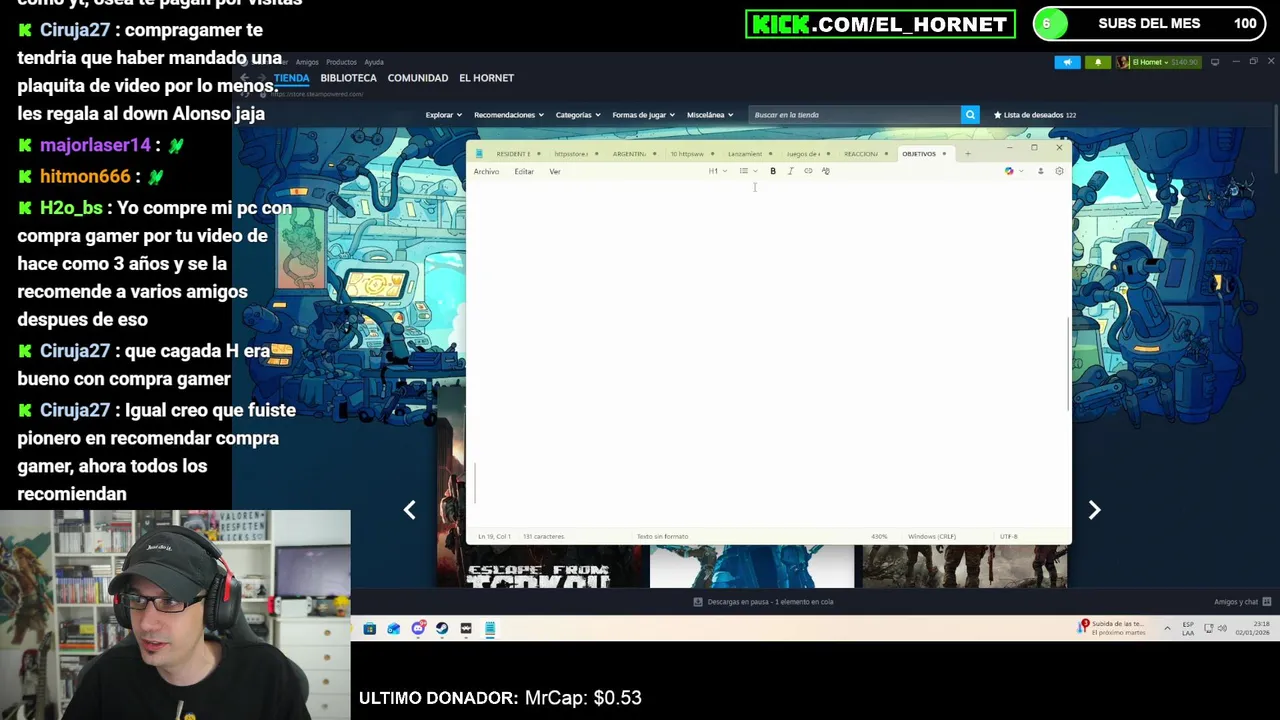This screenshot has height=720, width=1280.
Task: Open Editar menu in Notepad
Action: (524, 172)
